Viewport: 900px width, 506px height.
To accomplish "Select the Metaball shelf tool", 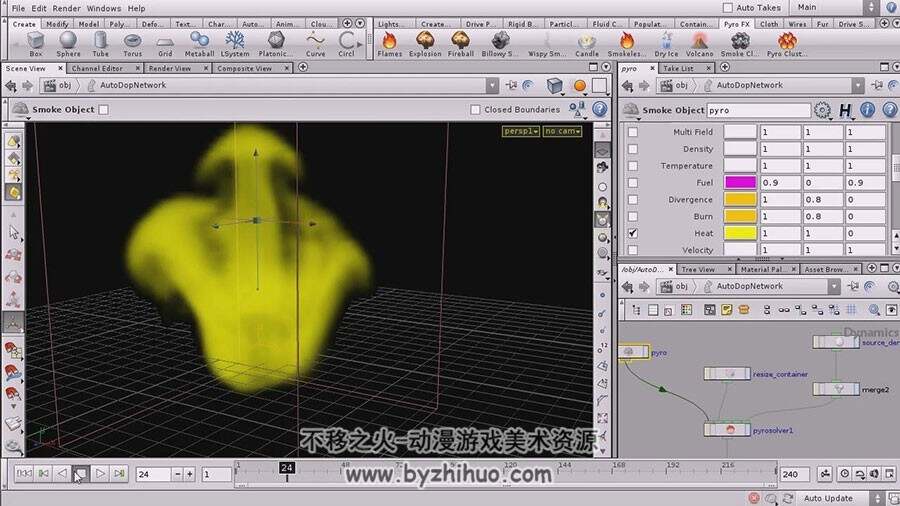I will tap(199, 44).
